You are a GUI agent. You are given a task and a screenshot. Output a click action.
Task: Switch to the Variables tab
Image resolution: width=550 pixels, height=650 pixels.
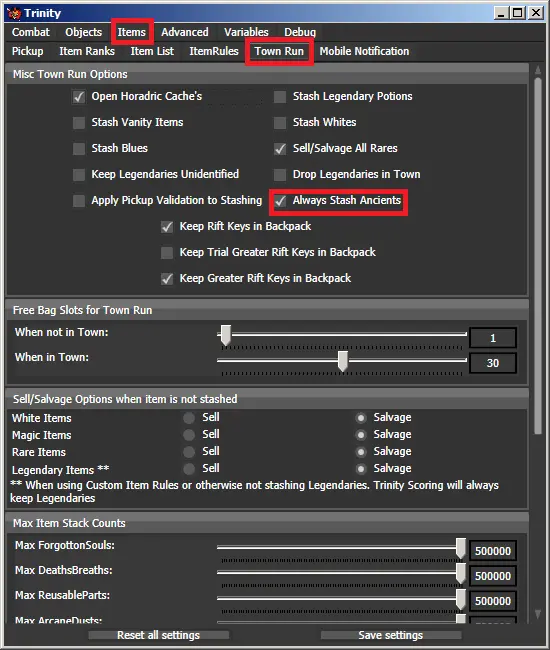246,32
